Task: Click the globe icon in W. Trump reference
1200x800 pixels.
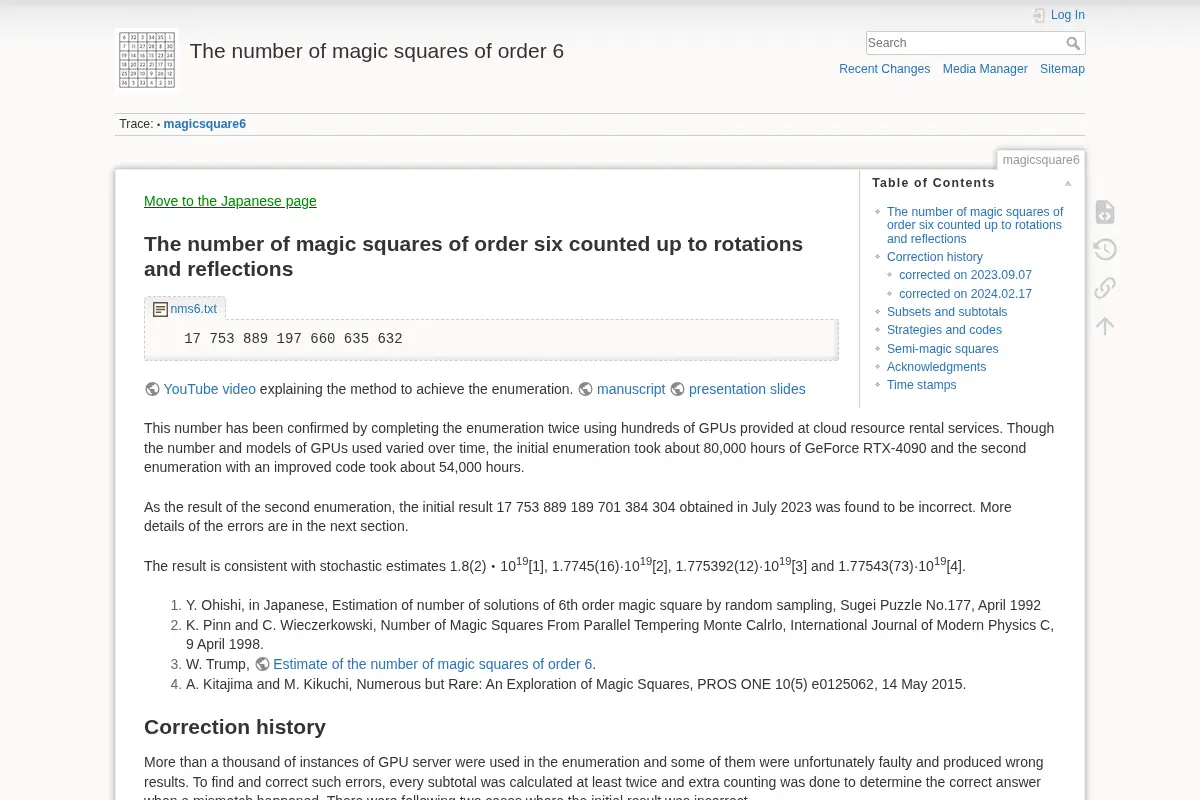Action: [x=262, y=664]
